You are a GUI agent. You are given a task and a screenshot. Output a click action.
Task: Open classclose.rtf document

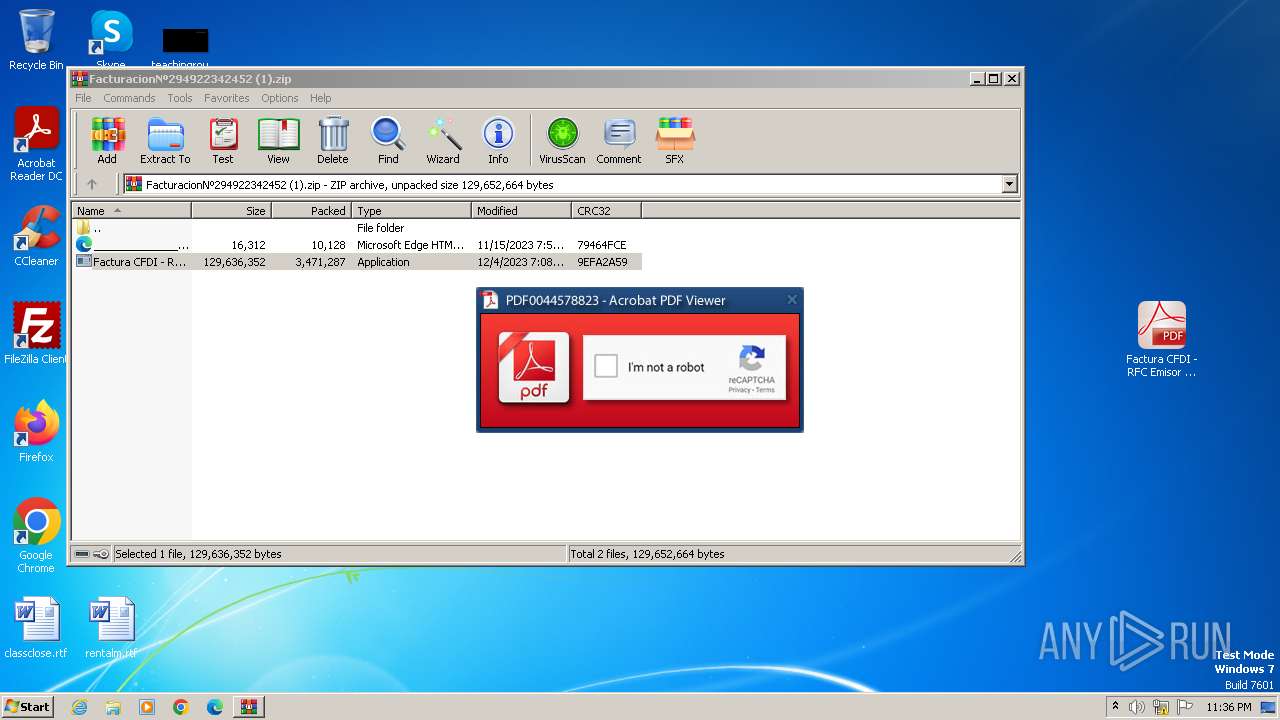36,628
